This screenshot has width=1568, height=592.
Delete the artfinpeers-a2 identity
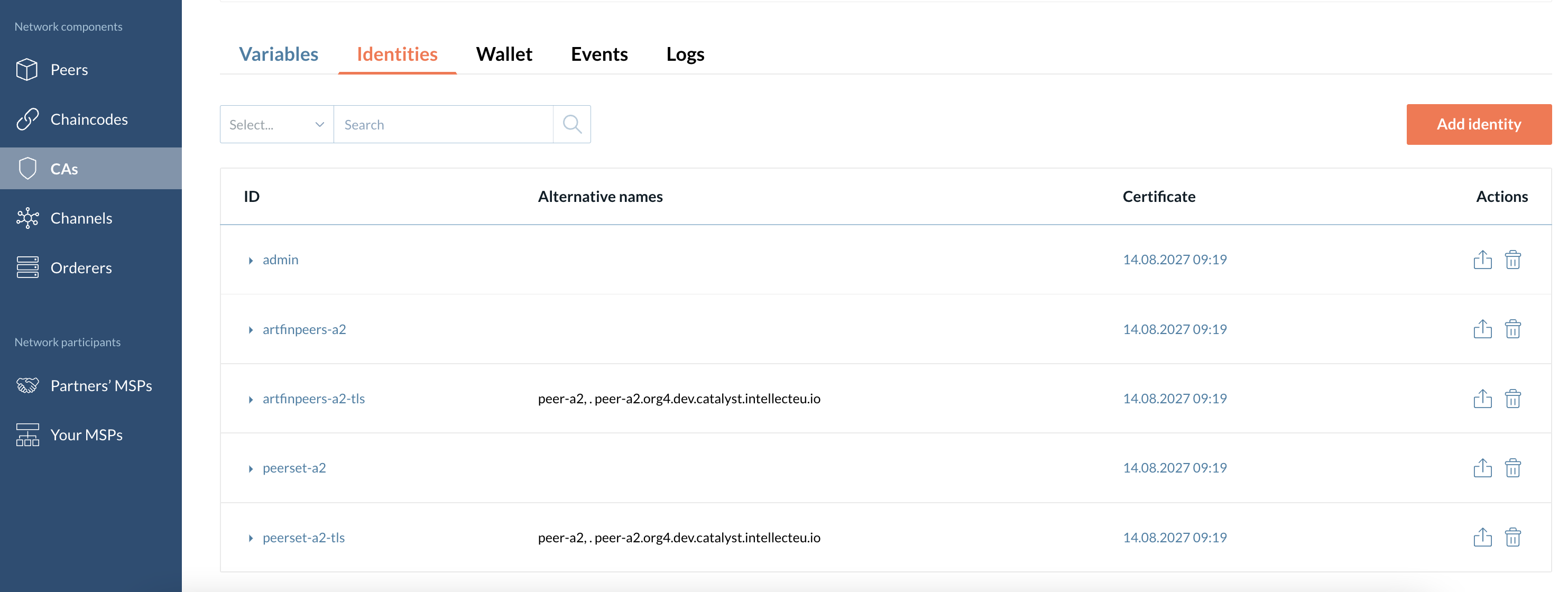(1512, 329)
